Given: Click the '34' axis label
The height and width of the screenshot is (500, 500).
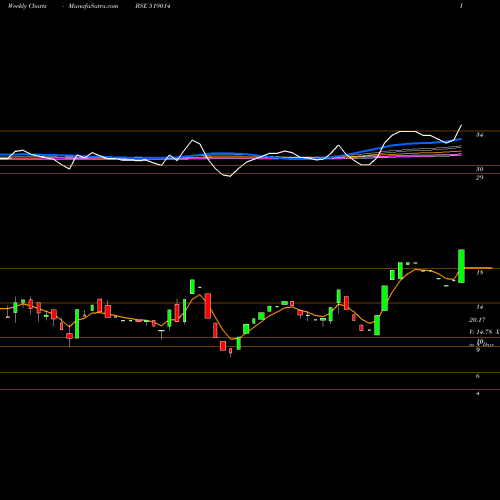Looking at the screenshot, I should point(479,135).
